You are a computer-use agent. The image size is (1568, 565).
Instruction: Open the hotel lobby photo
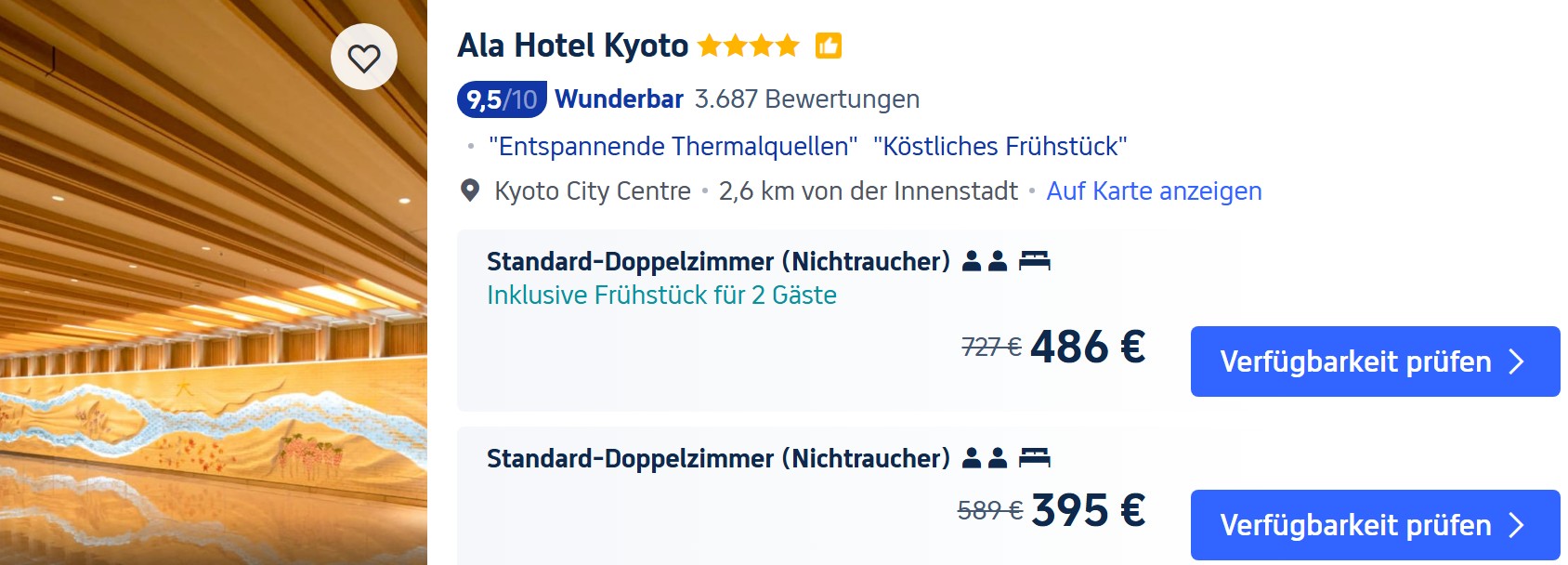coord(214,325)
